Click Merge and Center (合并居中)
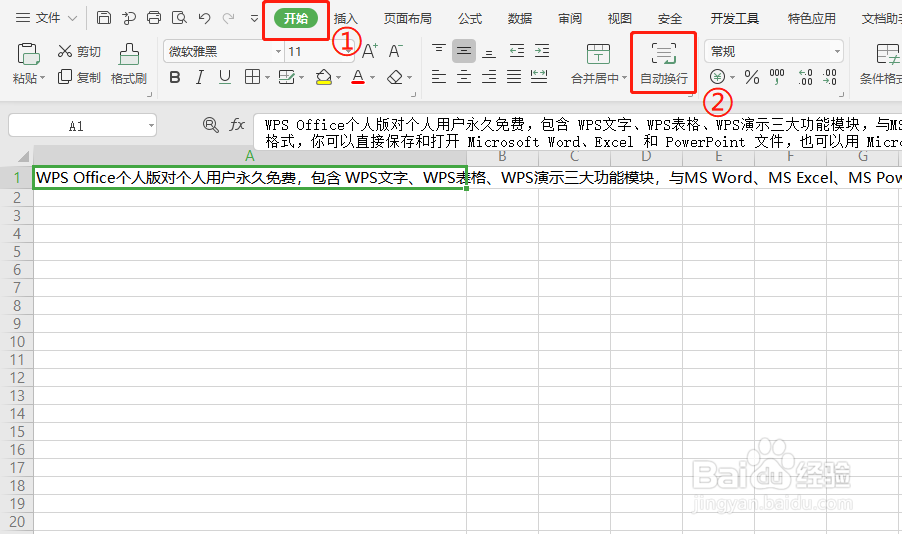 click(598, 64)
